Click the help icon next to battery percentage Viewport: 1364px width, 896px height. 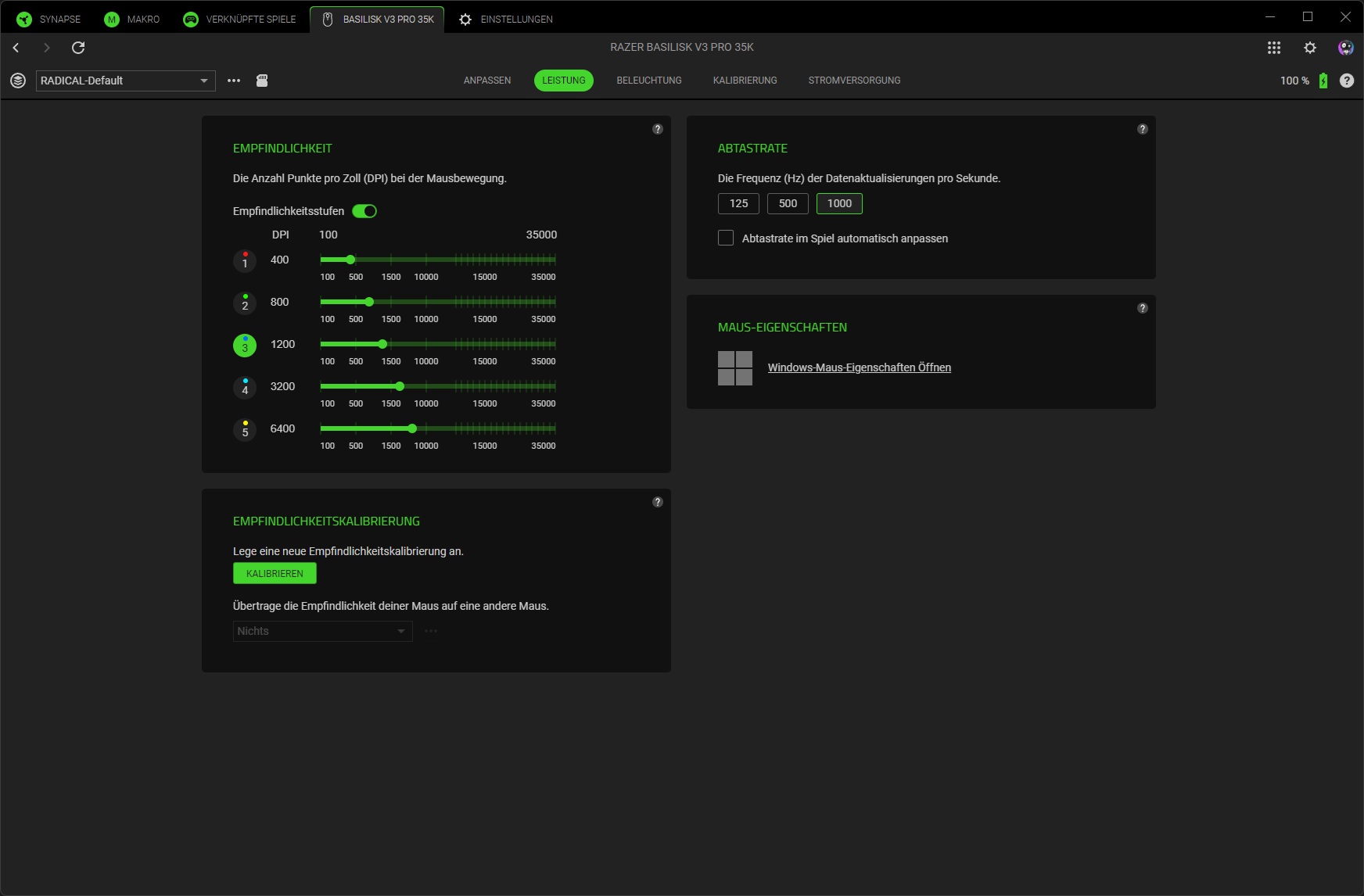click(1346, 81)
